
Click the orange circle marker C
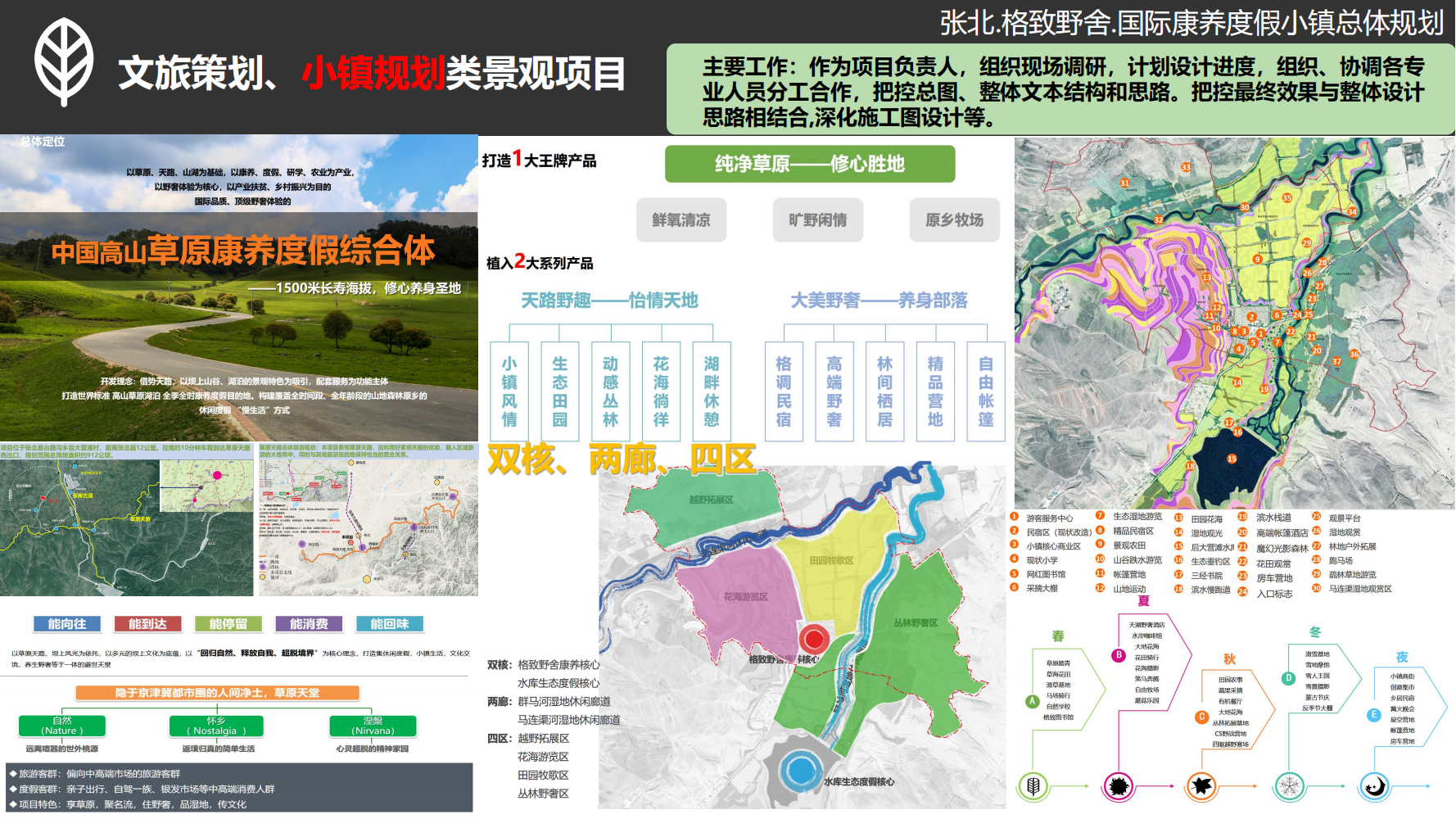tap(1201, 717)
